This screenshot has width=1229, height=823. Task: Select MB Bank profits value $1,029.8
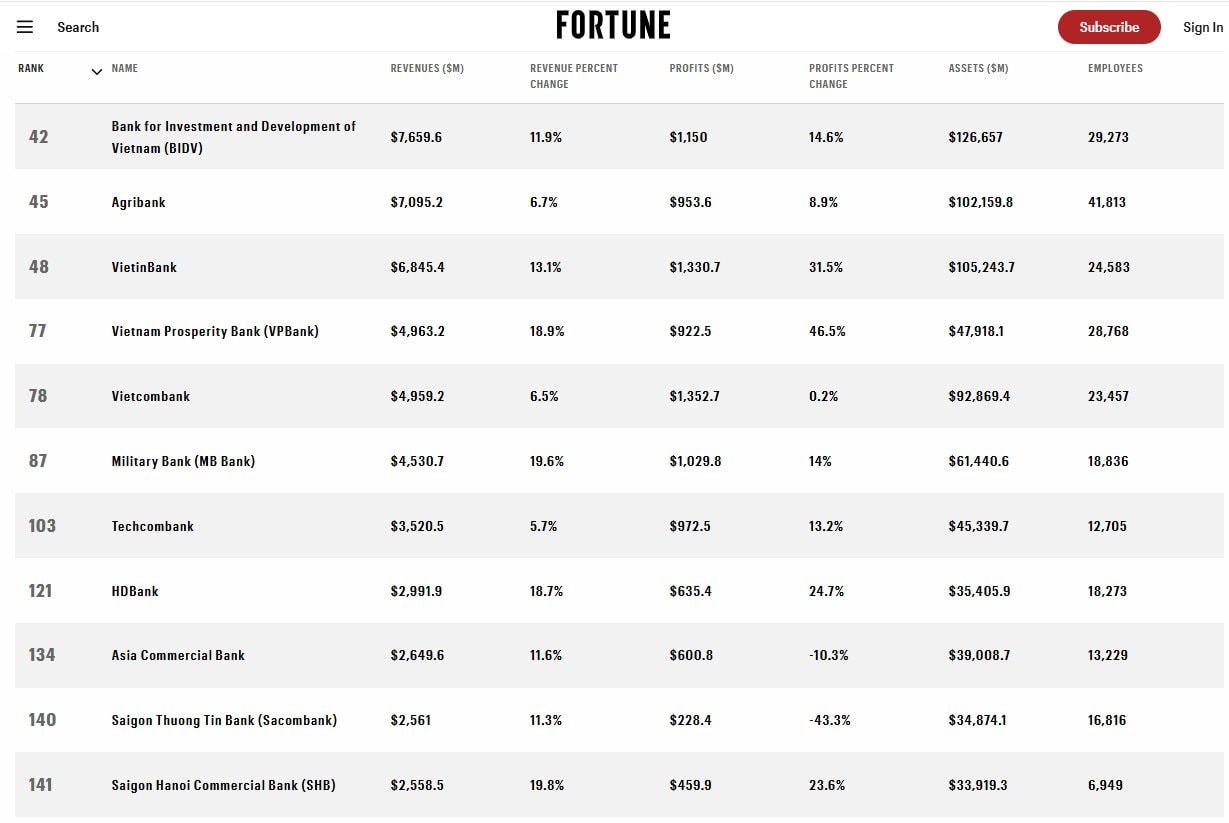pyautogui.click(x=695, y=461)
